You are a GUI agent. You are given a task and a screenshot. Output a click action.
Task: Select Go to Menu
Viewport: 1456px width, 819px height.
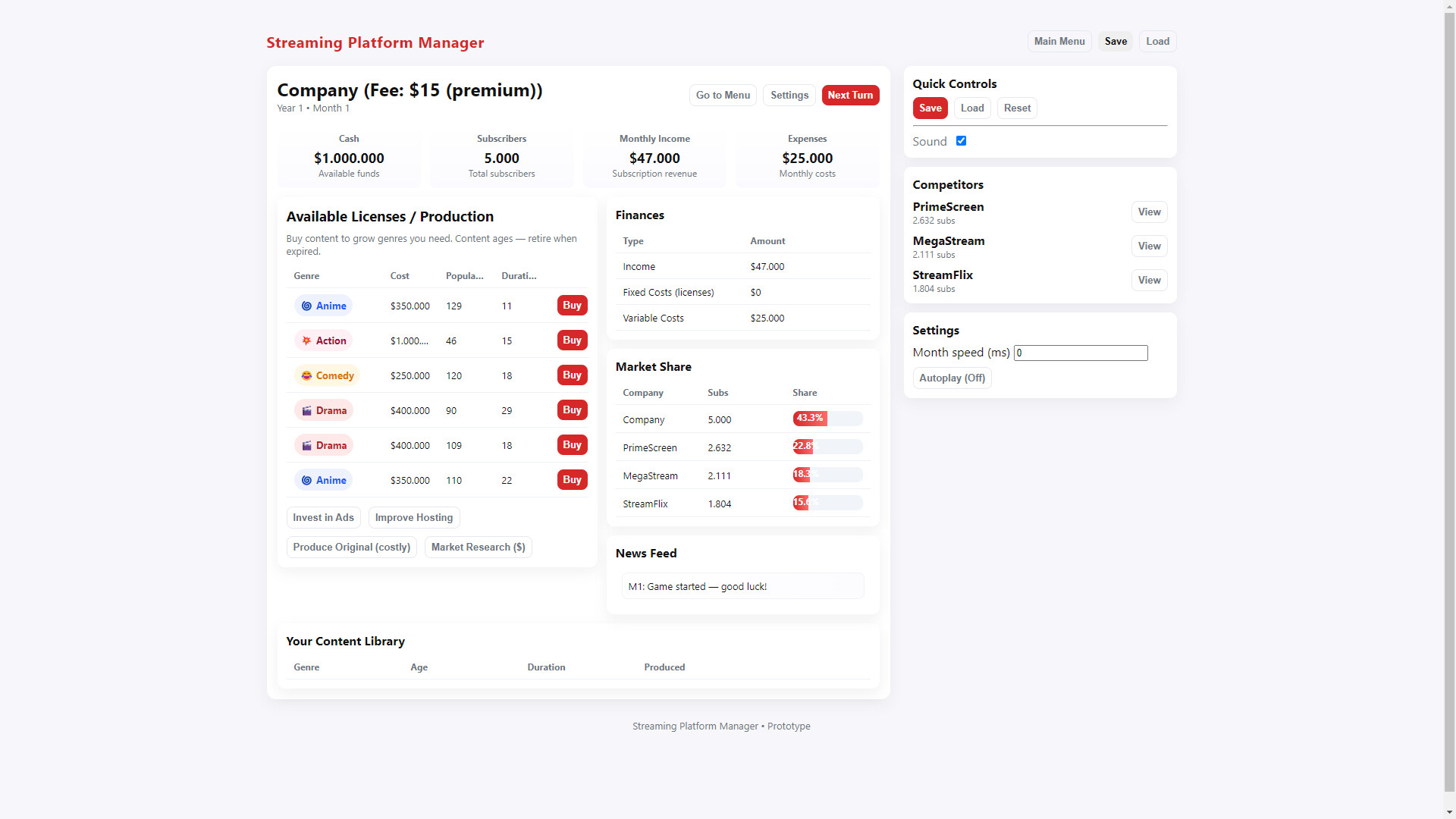(x=722, y=95)
